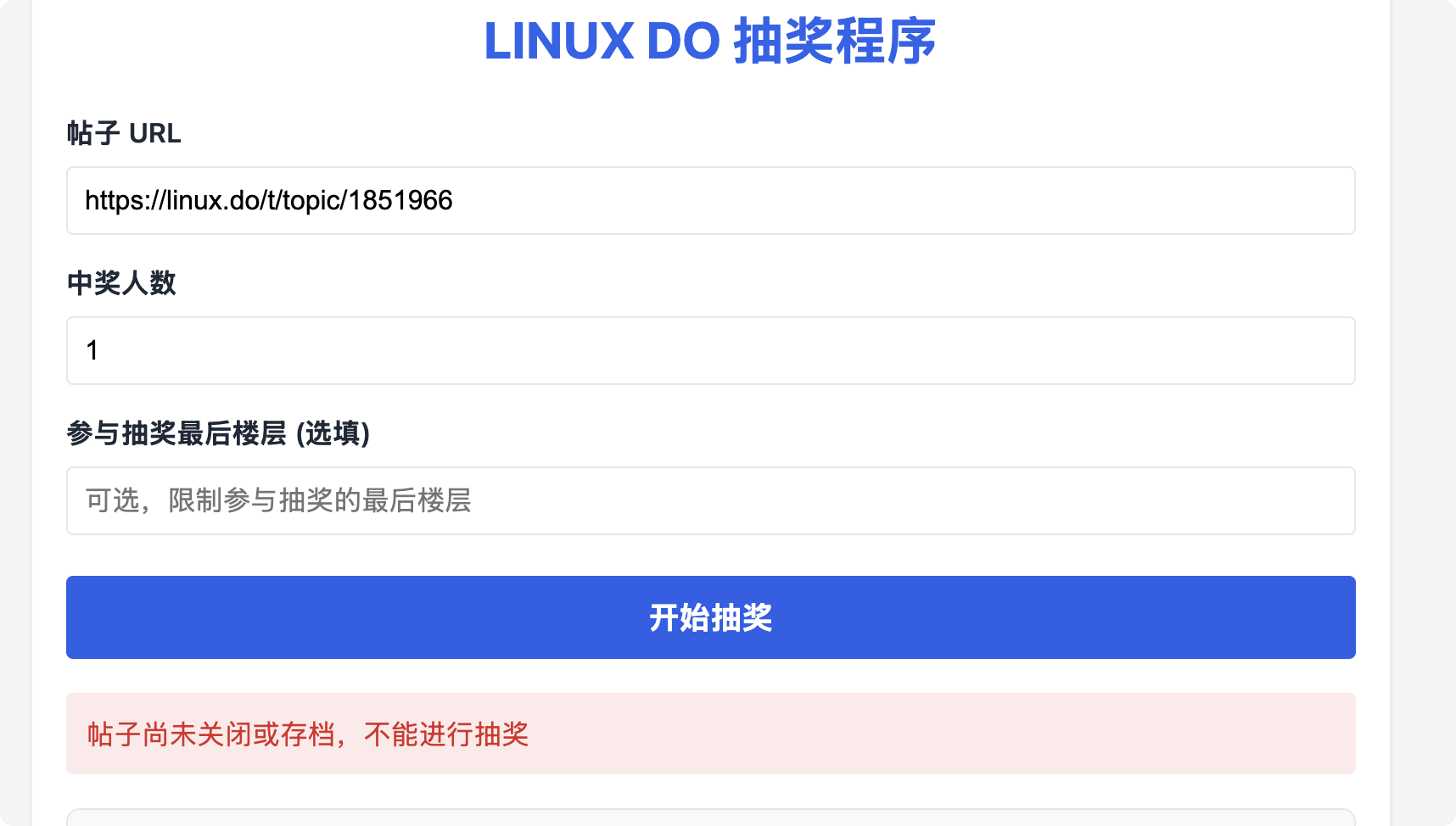
Task: Place cursor on topic ID 1851966
Action: click(x=400, y=200)
